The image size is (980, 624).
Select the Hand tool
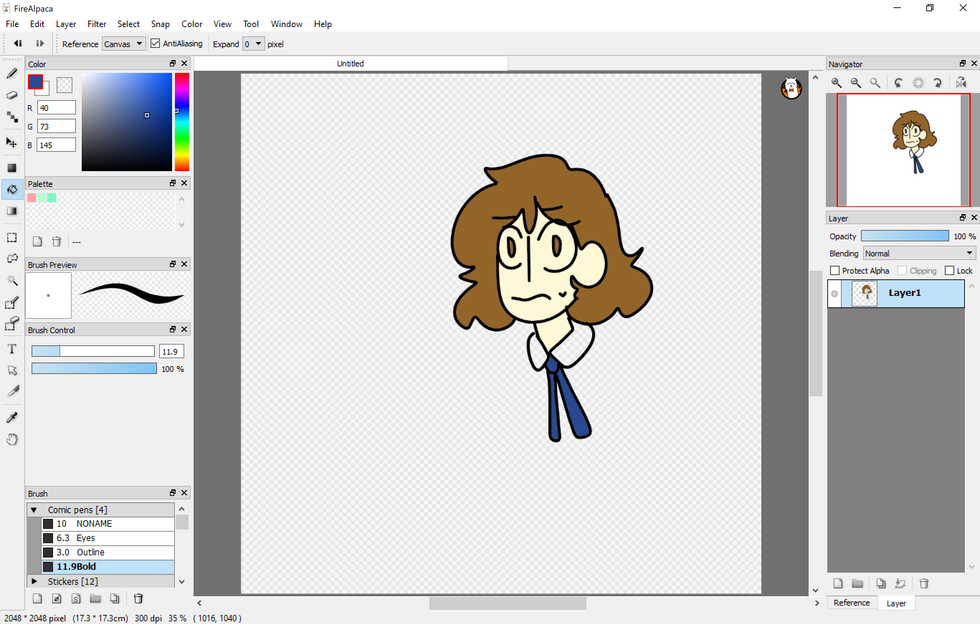click(12, 439)
